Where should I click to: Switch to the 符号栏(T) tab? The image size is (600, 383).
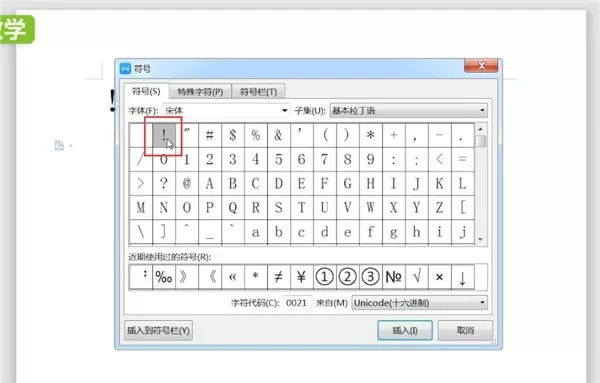258,92
